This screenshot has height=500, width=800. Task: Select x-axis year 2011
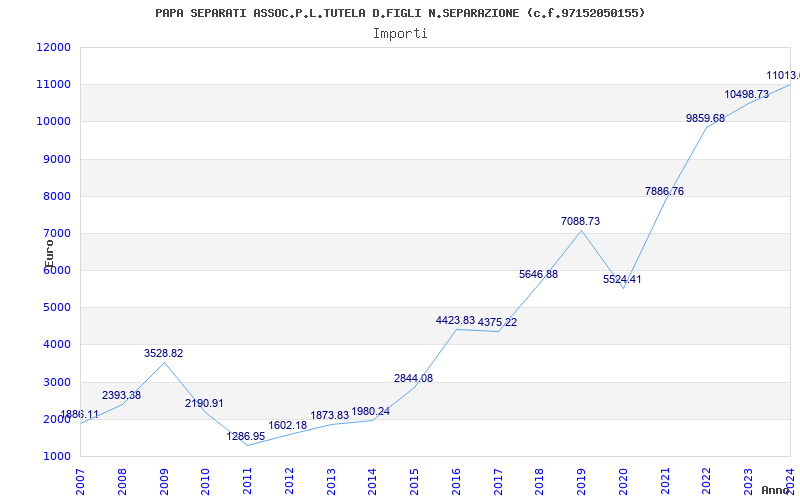click(x=247, y=482)
